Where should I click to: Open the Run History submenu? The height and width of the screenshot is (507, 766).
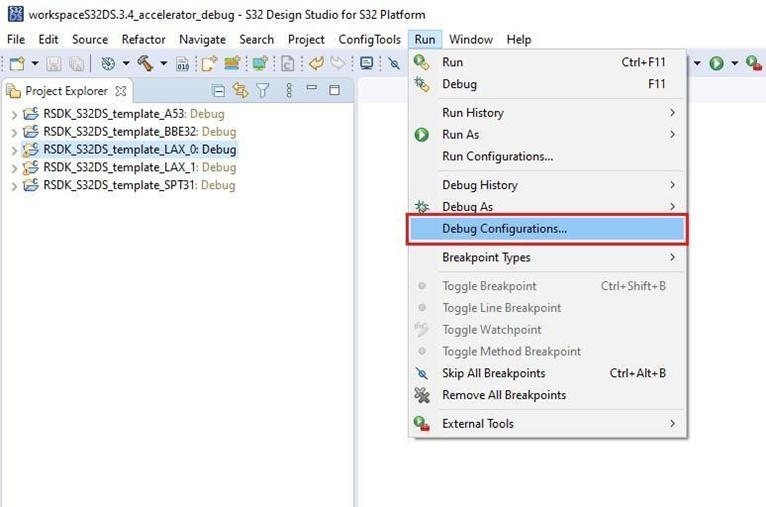547,113
